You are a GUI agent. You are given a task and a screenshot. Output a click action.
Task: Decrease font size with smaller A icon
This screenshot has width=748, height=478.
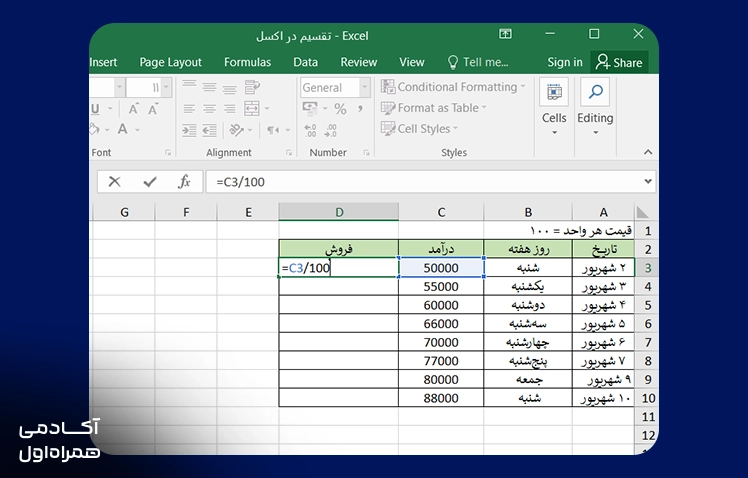(x=153, y=109)
